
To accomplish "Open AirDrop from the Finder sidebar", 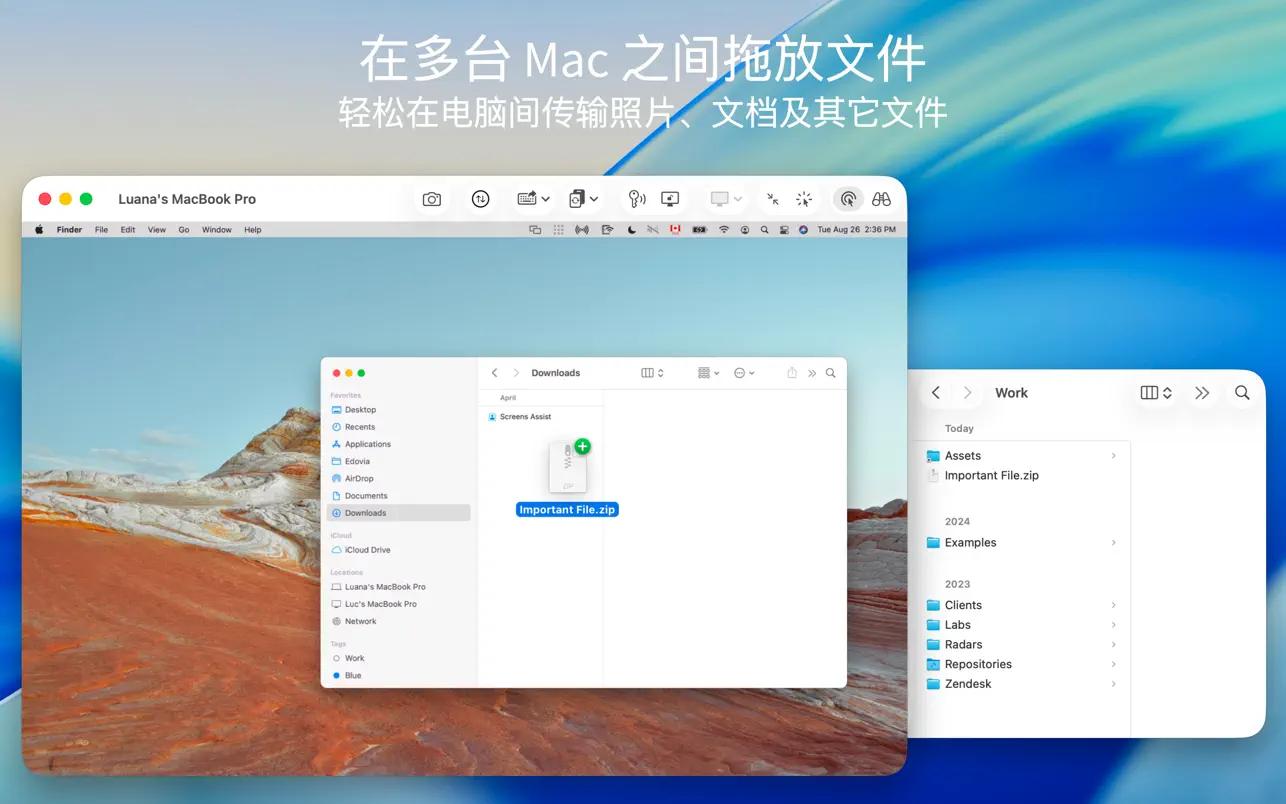I will coord(359,479).
